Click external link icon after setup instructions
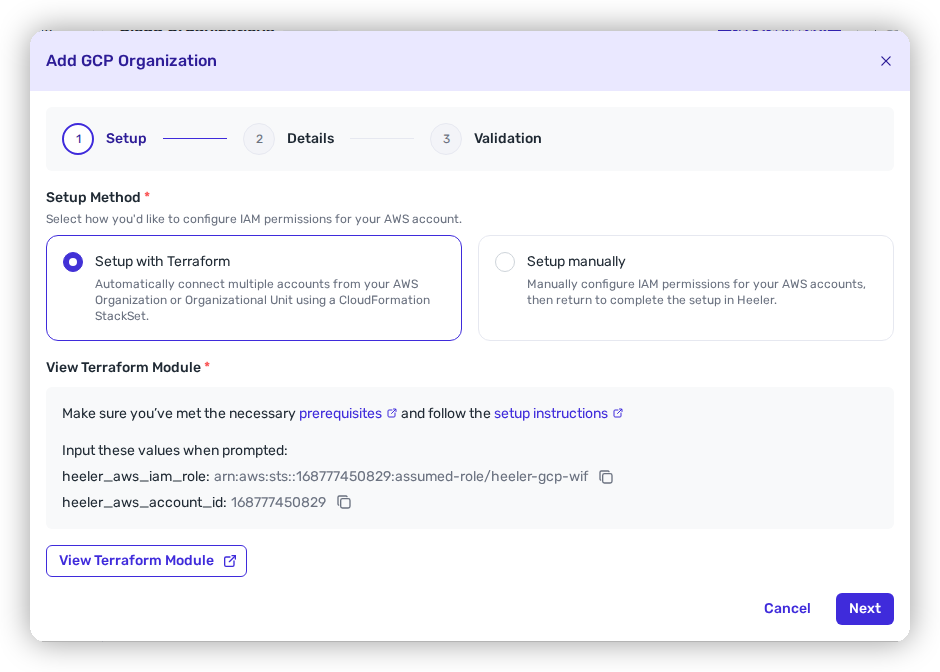The image size is (940, 672). 617,413
